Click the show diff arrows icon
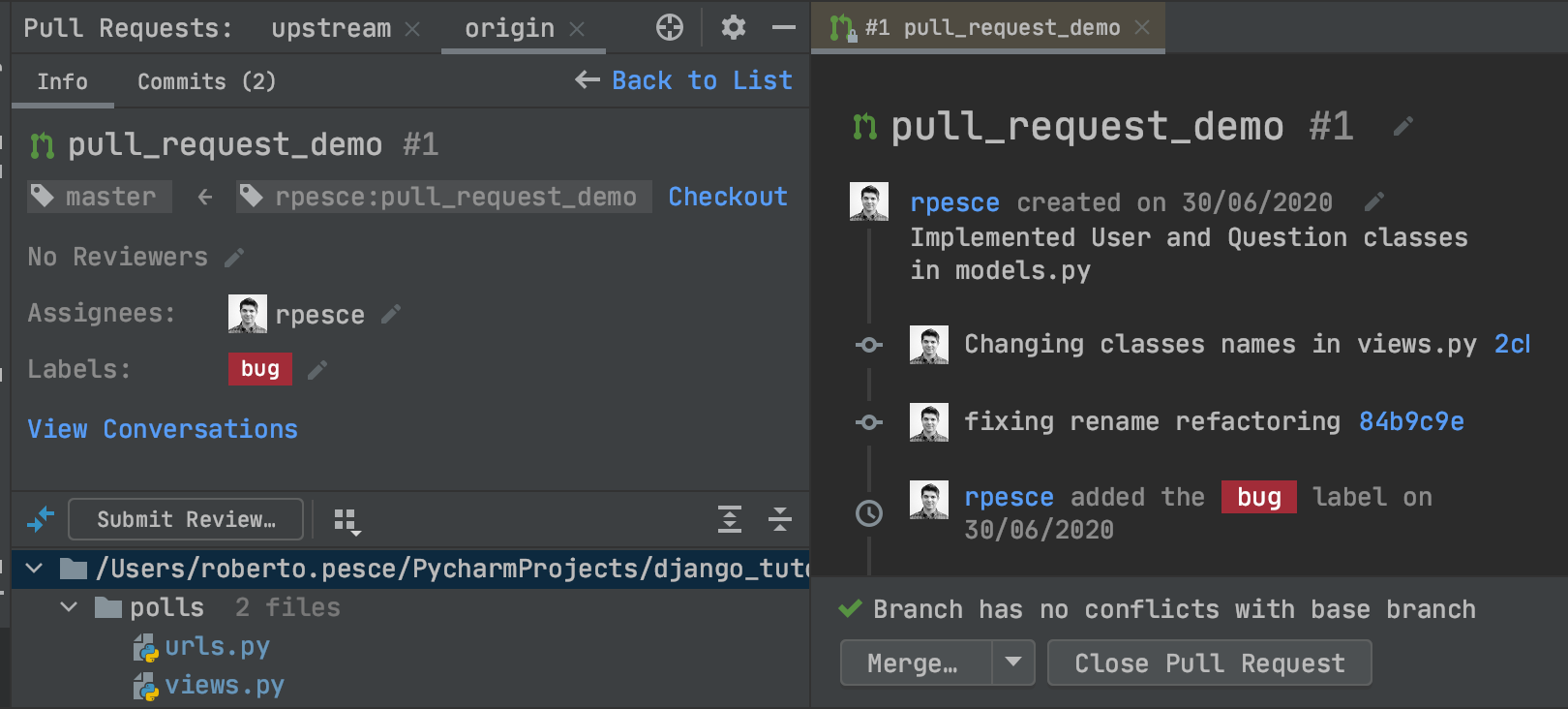 [x=41, y=520]
